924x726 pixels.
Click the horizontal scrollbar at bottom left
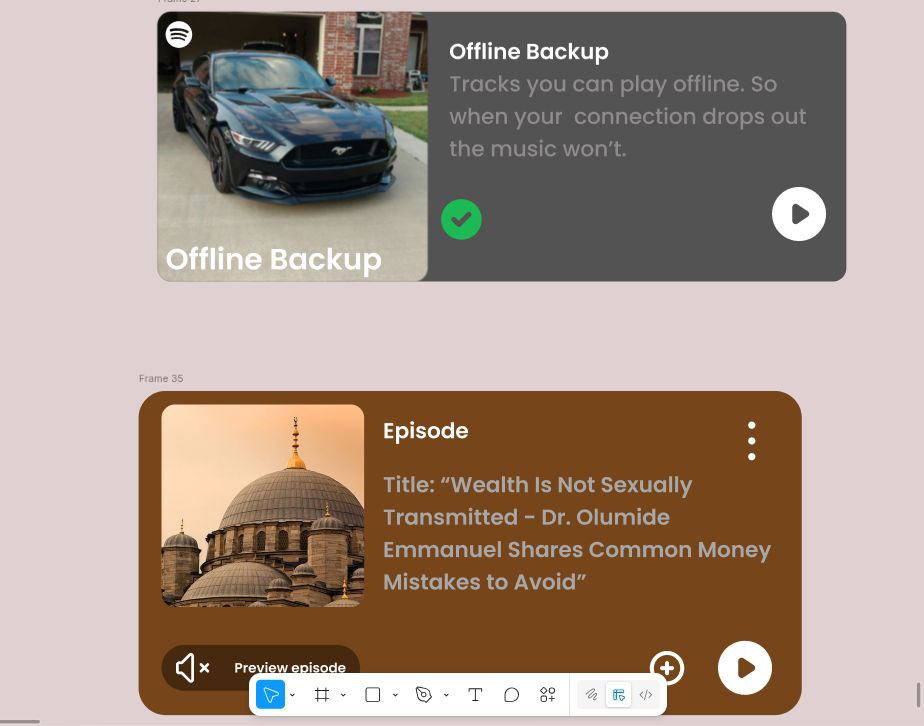[x=19, y=721]
